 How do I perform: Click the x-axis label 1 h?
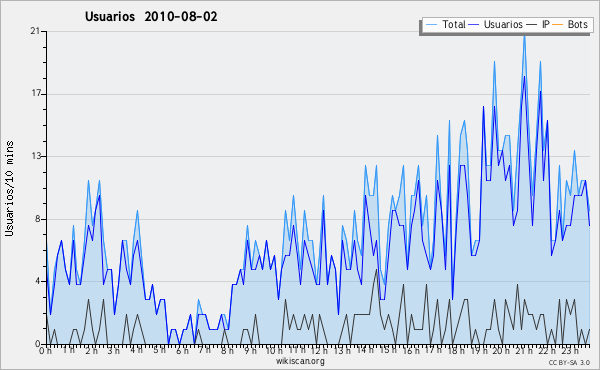pyautogui.click(x=69, y=350)
